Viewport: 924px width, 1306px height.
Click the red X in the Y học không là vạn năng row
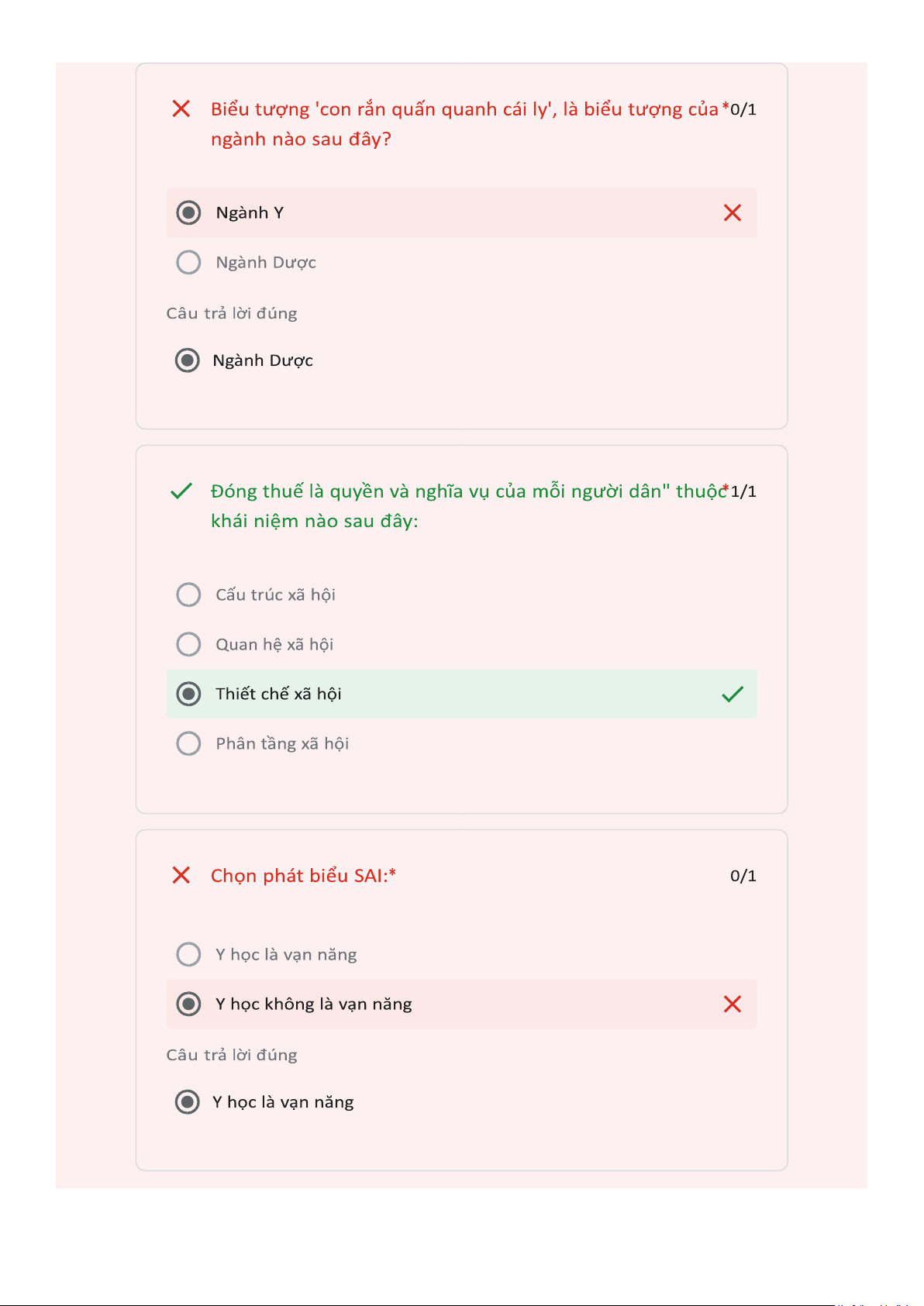[x=732, y=1004]
